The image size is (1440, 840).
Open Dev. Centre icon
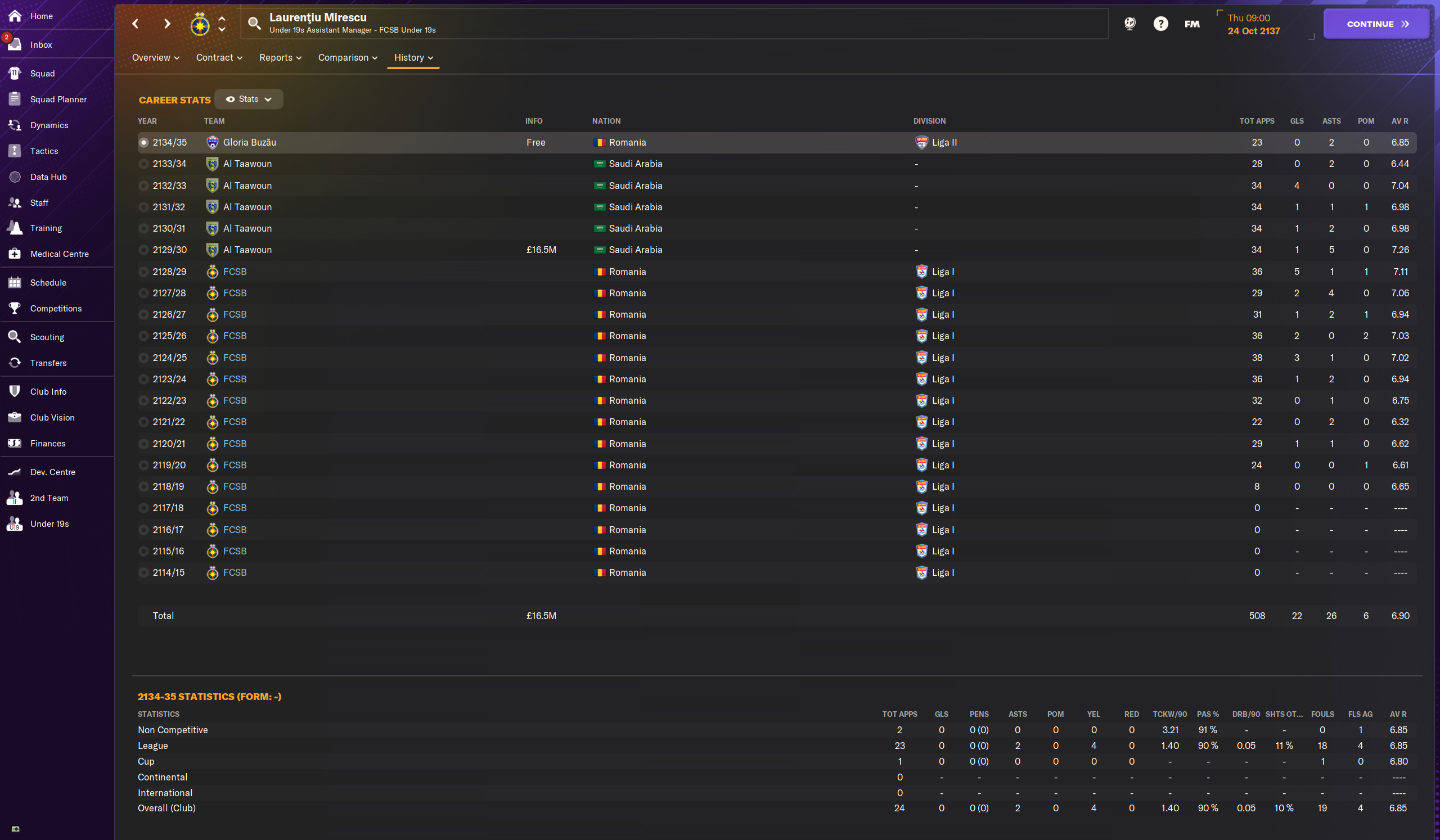15,472
